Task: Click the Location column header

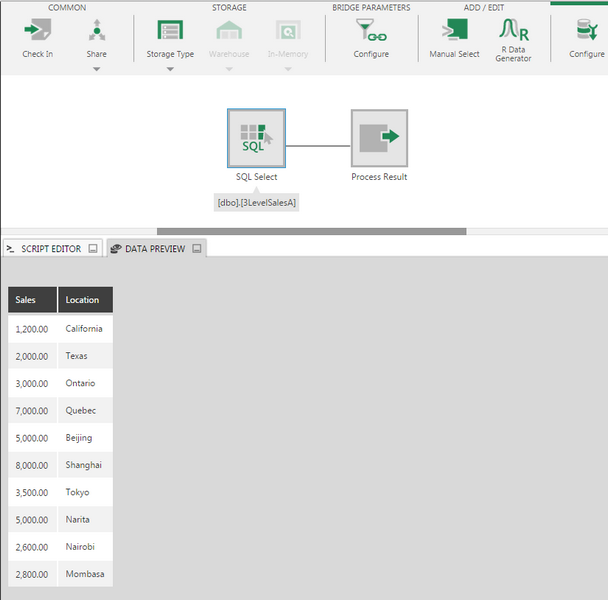Action: 85,300
